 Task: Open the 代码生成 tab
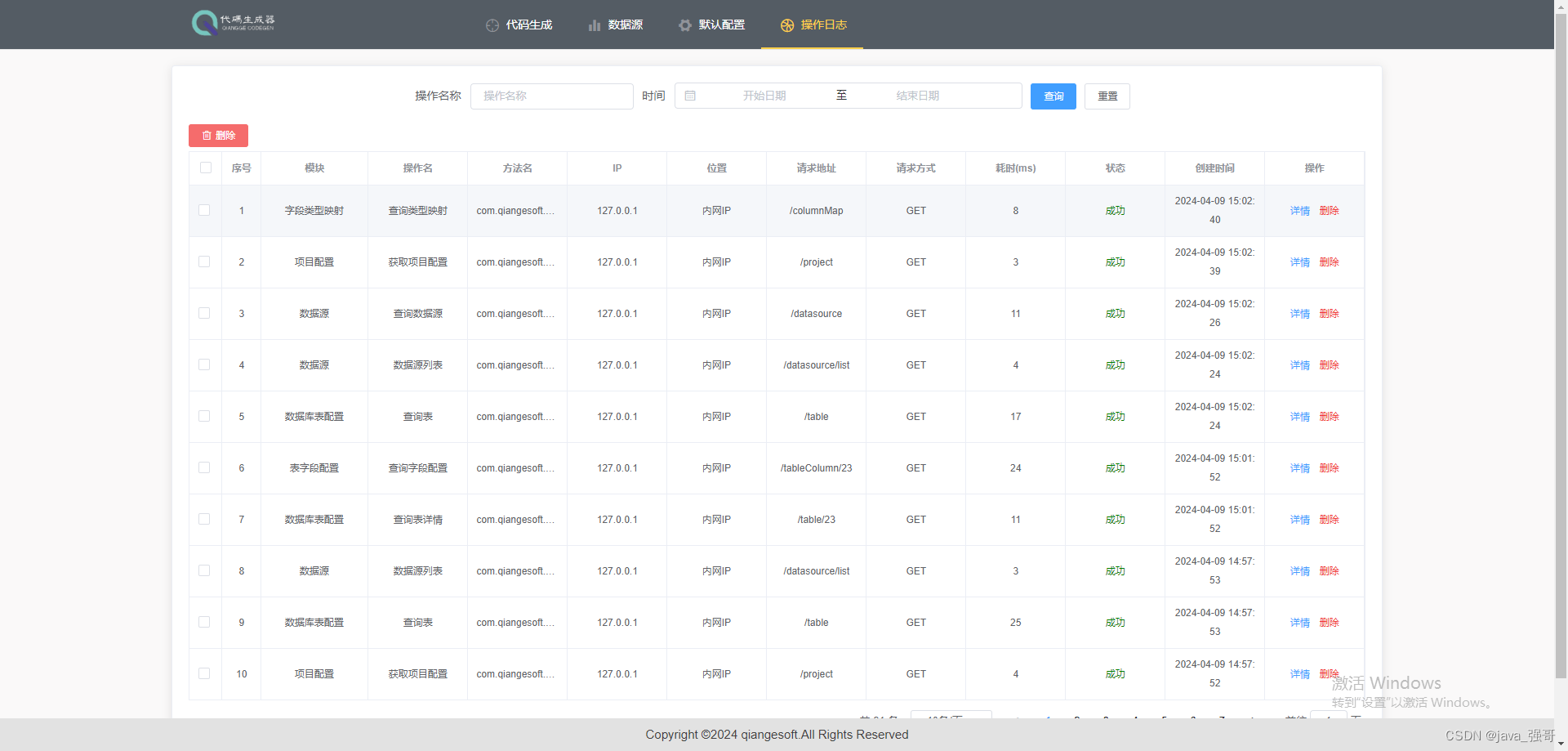click(x=519, y=25)
